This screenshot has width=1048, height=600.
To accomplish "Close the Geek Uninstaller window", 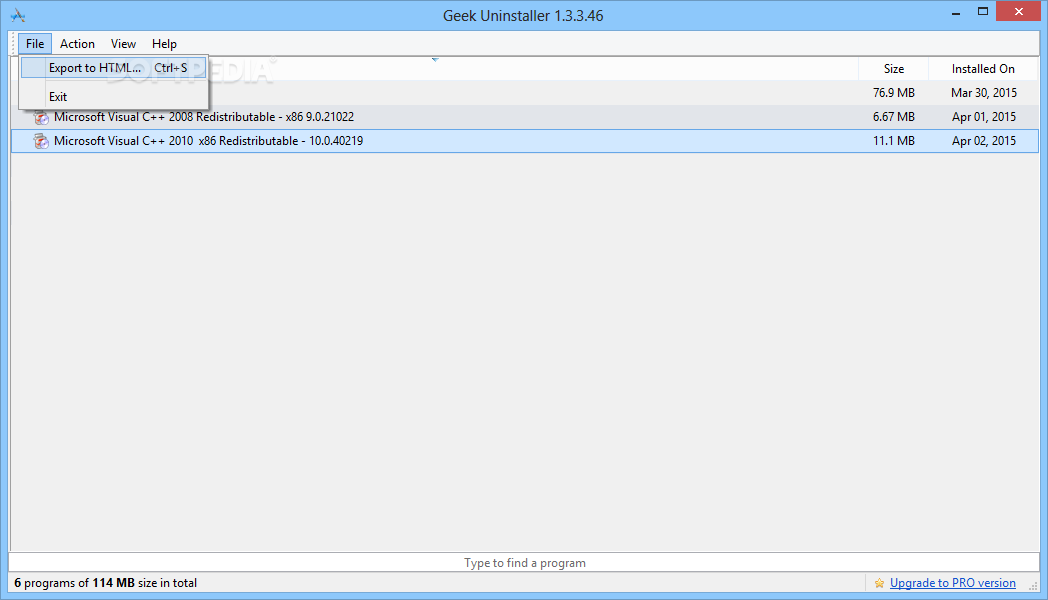I will [1019, 11].
